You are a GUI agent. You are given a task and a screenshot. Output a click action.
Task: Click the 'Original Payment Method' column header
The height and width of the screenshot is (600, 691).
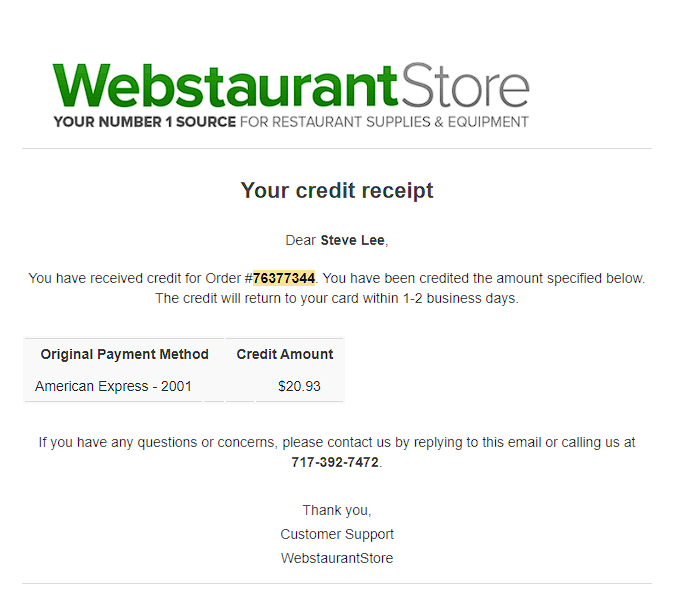click(124, 354)
